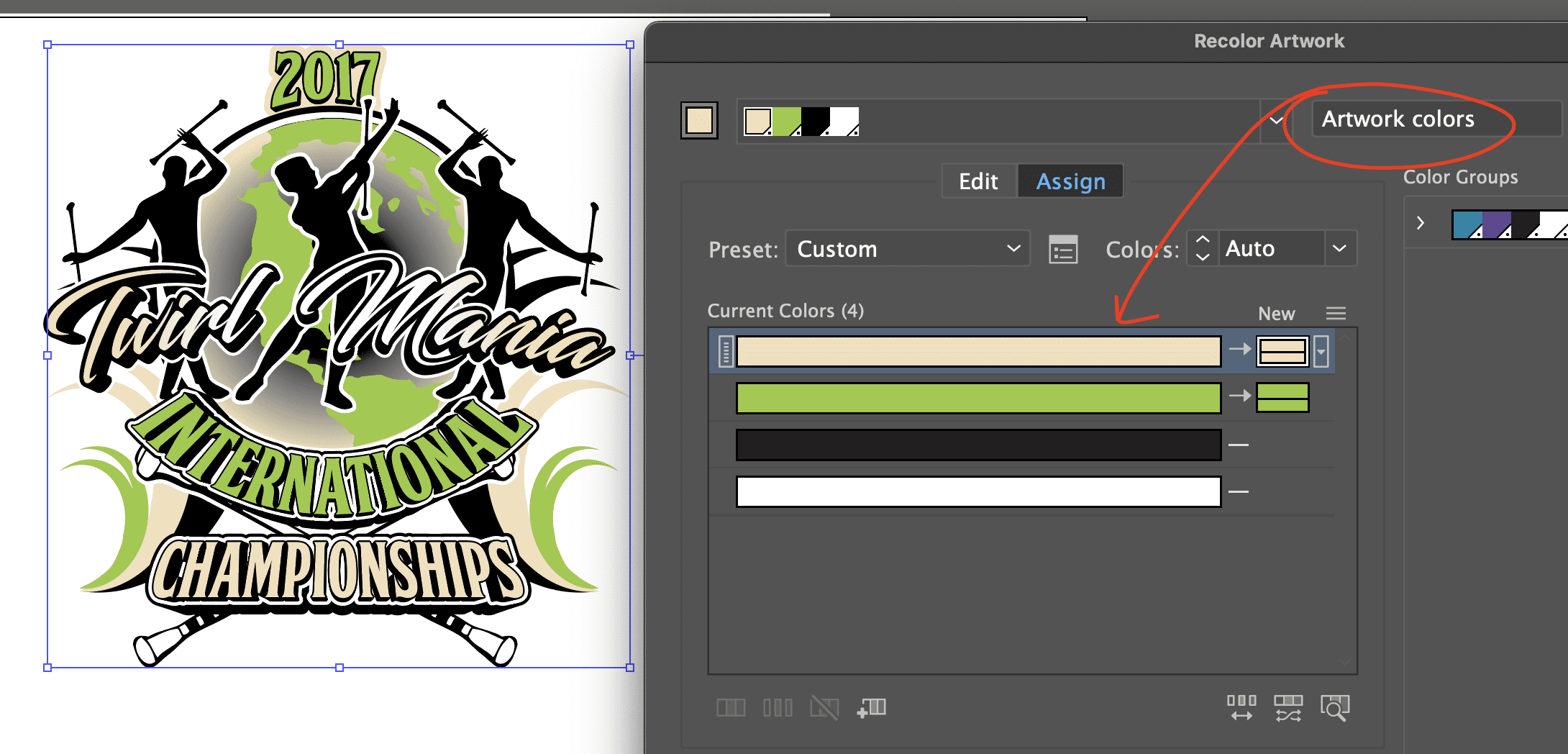Viewport: 1568px width, 754px height.
Task: Click the beige row drag handle
Action: pyautogui.click(x=726, y=352)
